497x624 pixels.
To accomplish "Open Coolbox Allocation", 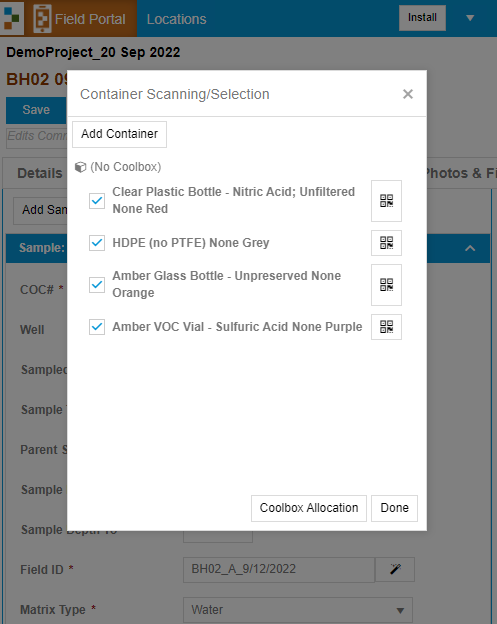I will pos(309,508).
